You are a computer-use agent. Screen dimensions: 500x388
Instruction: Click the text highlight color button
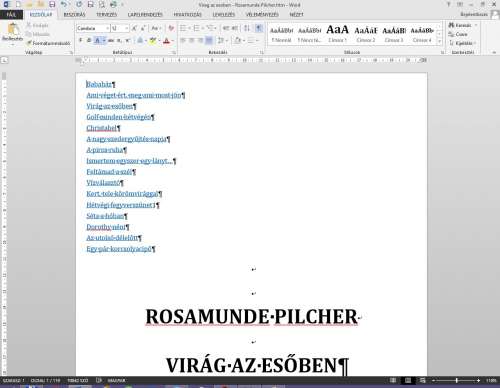pyautogui.click(x=152, y=41)
